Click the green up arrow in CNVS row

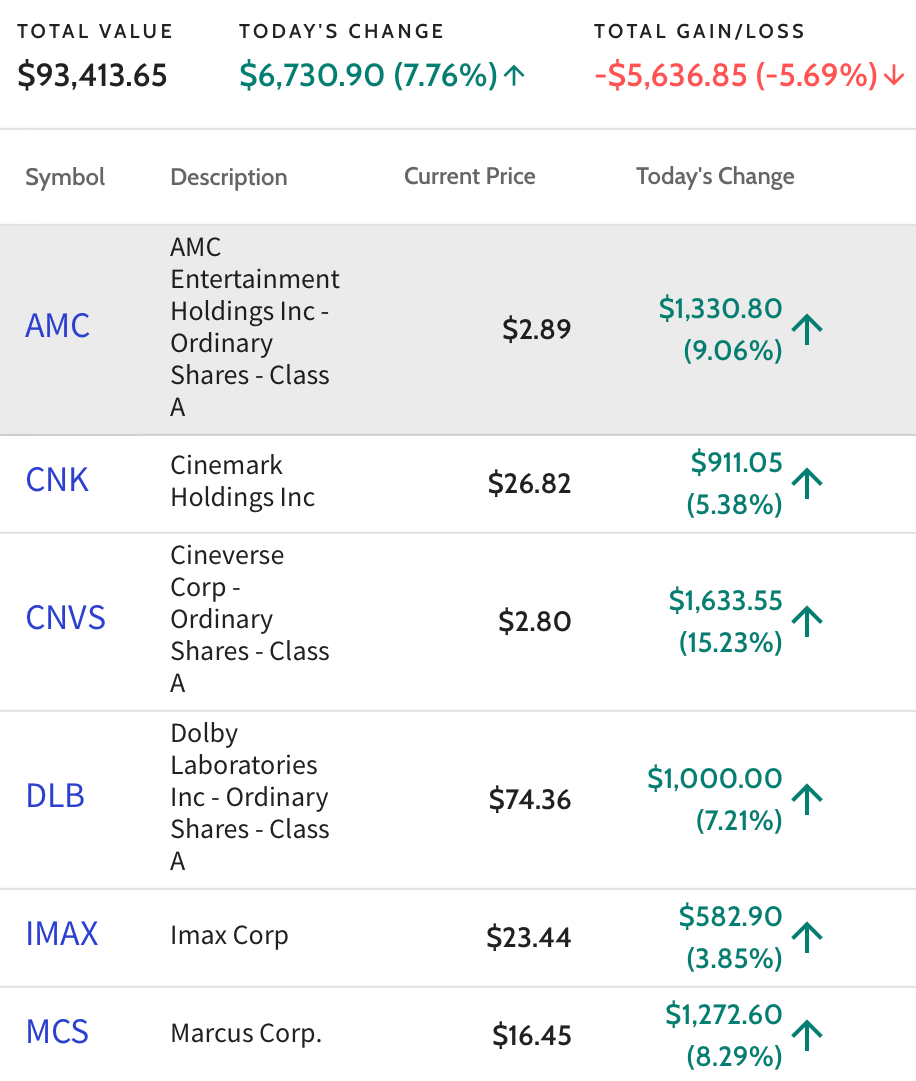tap(807, 621)
